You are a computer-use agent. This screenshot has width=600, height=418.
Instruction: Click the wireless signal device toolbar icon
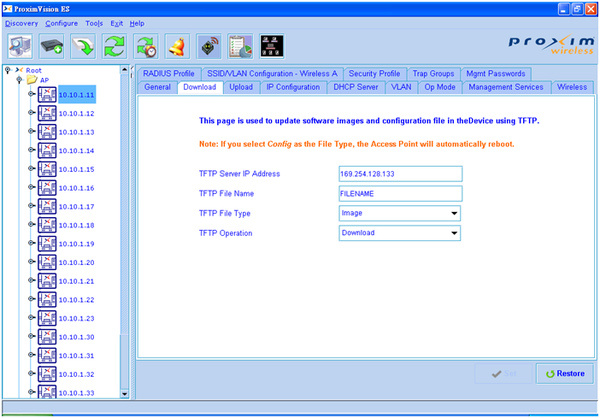tap(209, 46)
